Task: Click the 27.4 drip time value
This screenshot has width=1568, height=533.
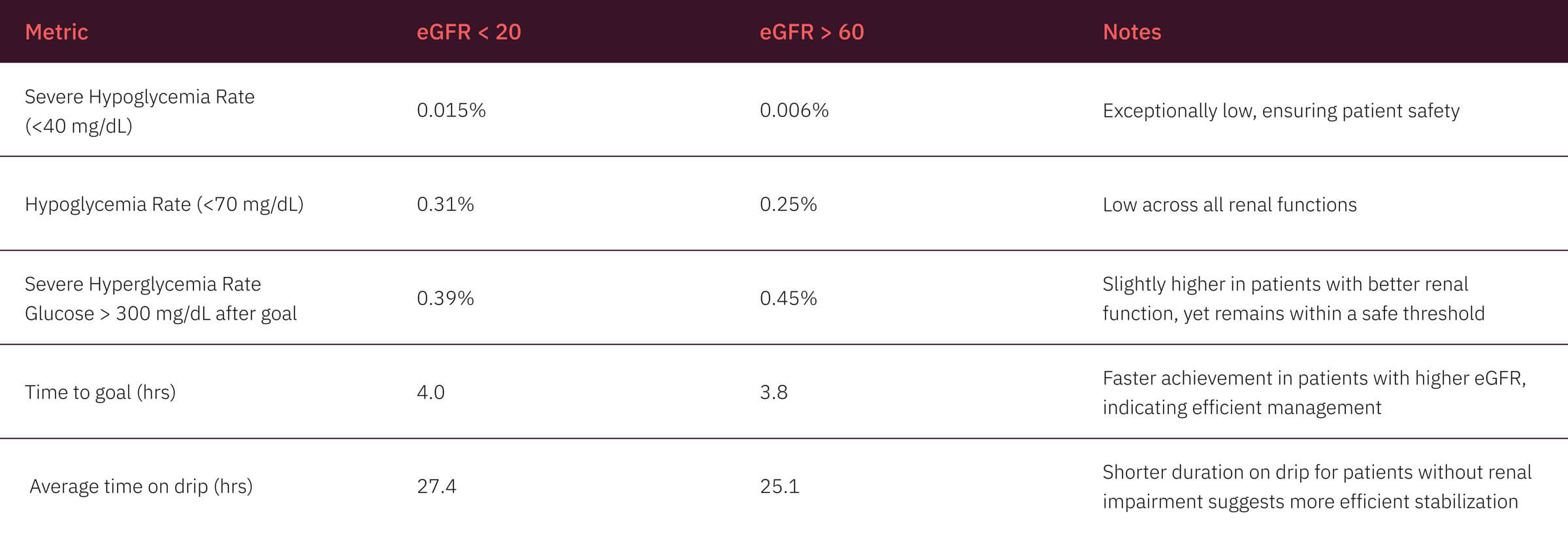Action: (x=436, y=487)
